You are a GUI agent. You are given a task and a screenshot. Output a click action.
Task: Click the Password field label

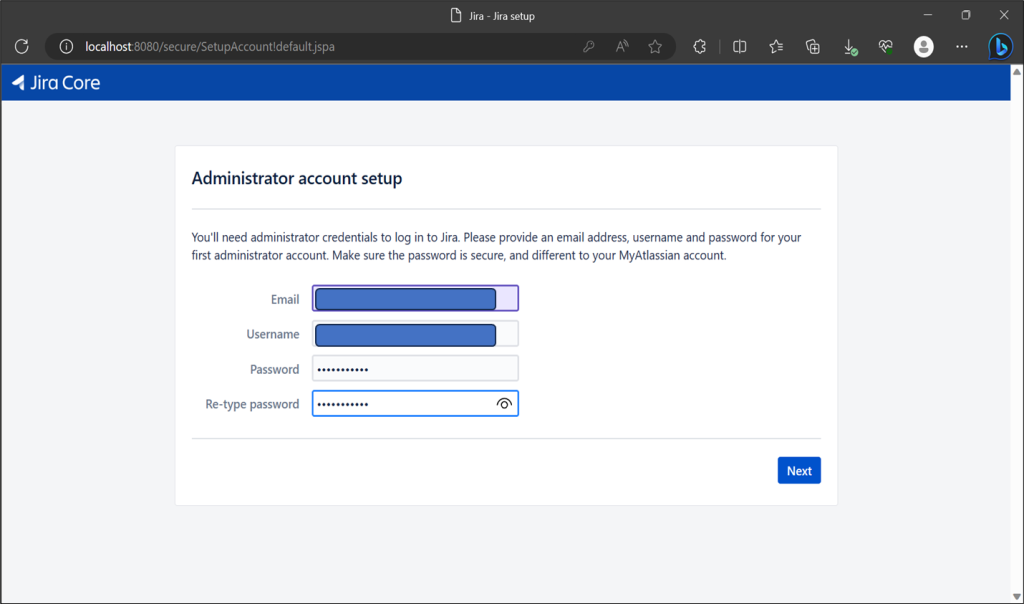(x=274, y=370)
